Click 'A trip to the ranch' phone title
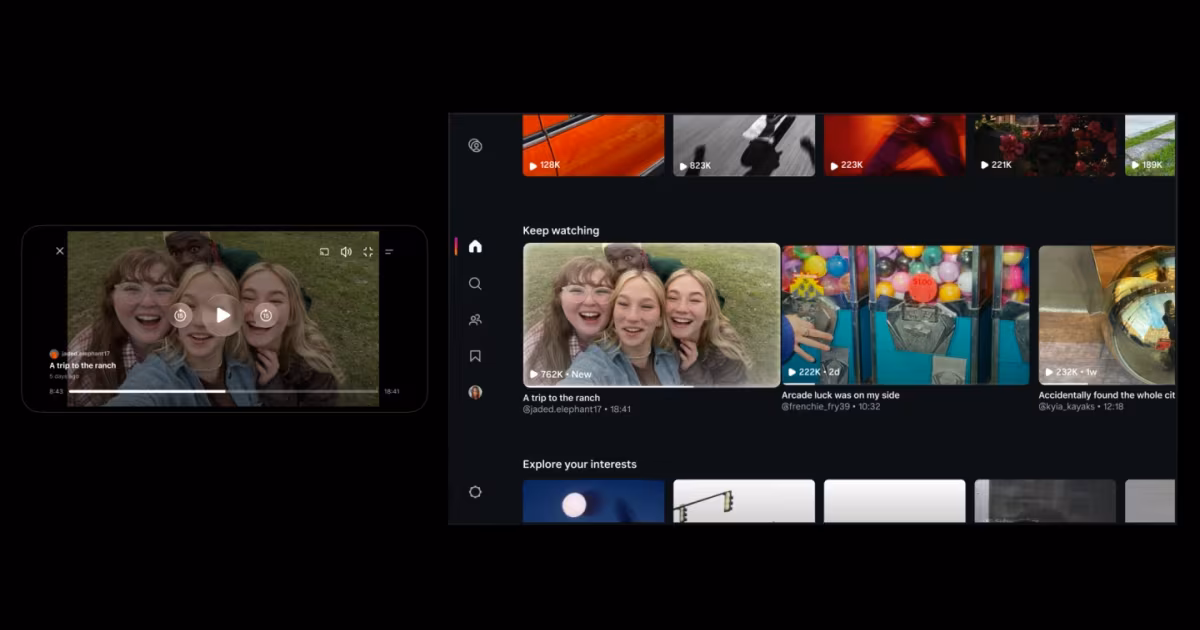1200x630 pixels. pos(83,366)
